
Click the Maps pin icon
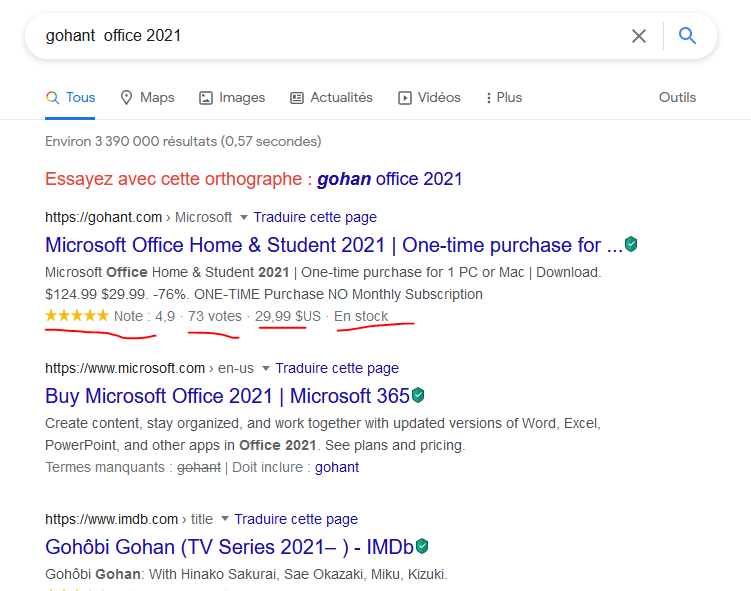coord(126,98)
